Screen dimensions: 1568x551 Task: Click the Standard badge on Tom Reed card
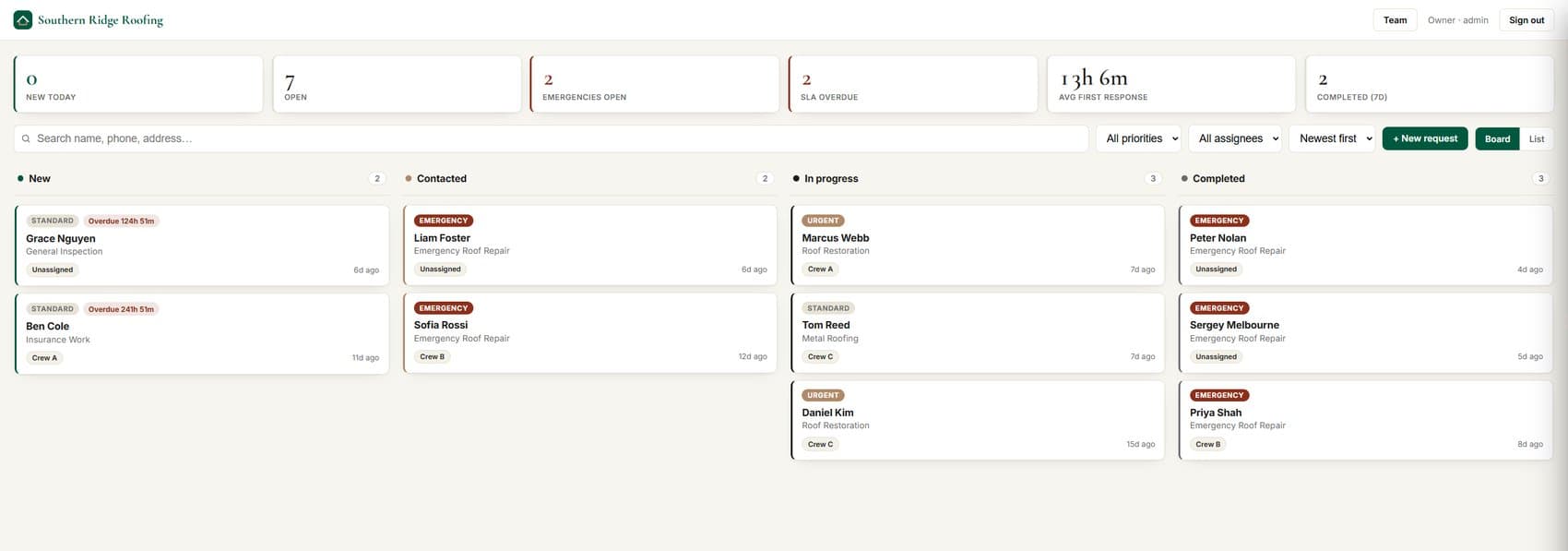point(828,308)
